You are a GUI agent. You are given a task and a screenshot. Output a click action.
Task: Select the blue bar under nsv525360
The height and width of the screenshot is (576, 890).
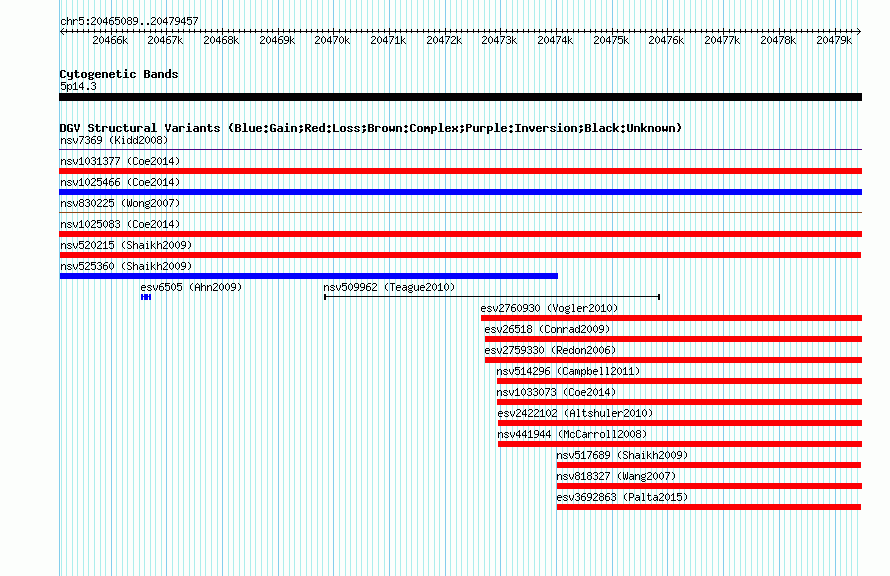click(x=309, y=276)
